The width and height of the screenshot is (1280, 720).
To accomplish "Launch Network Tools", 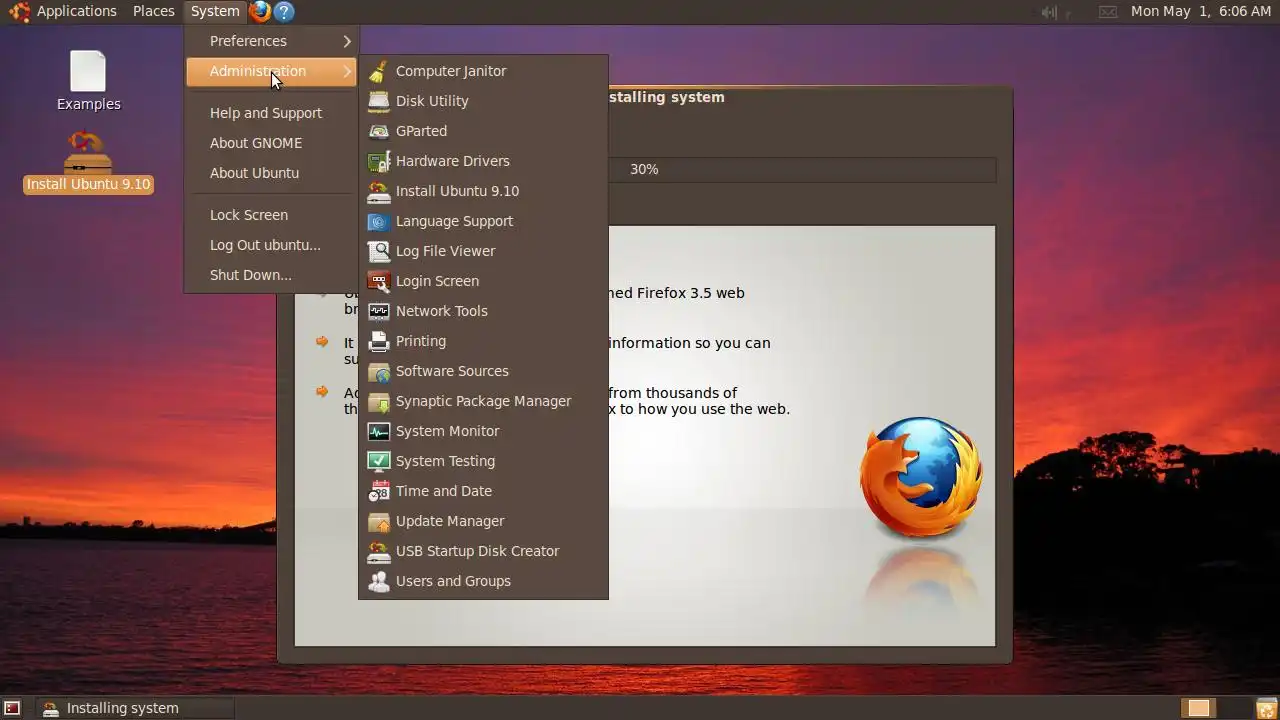I will [483, 311].
